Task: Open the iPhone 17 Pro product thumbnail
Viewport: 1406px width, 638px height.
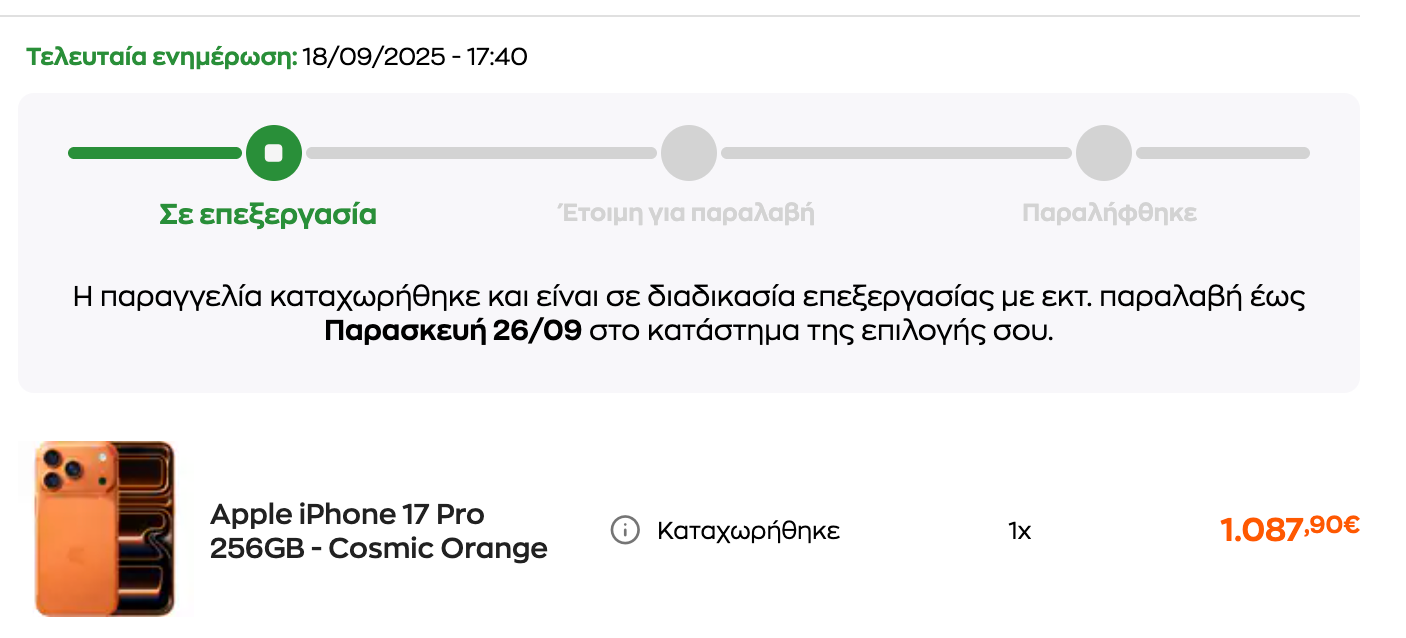Action: pos(105,528)
